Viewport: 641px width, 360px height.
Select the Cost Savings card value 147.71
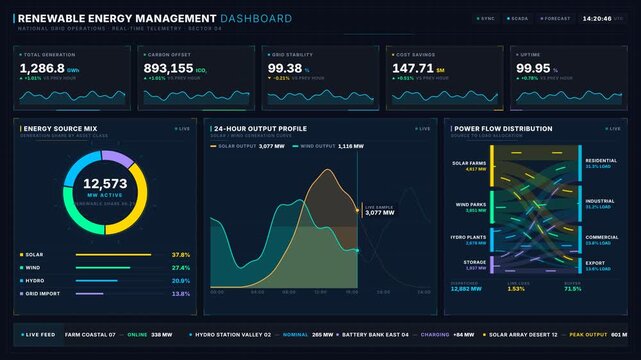click(x=412, y=68)
